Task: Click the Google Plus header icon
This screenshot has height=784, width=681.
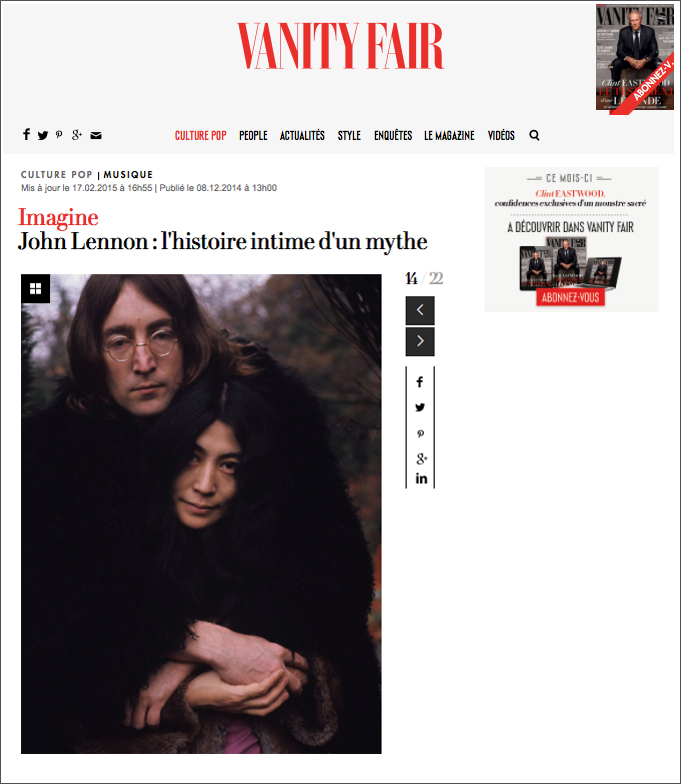Action: 76,134
